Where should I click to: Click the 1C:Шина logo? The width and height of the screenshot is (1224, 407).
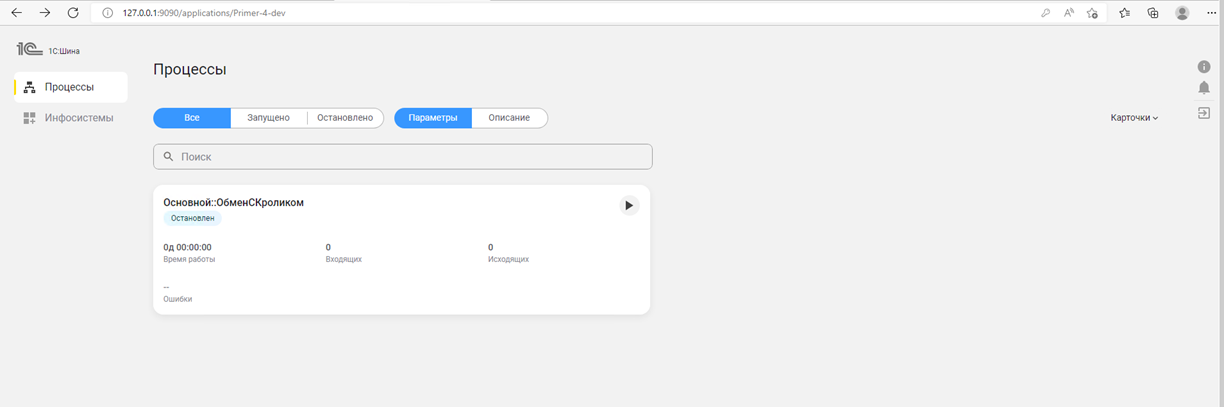[47, 50]
